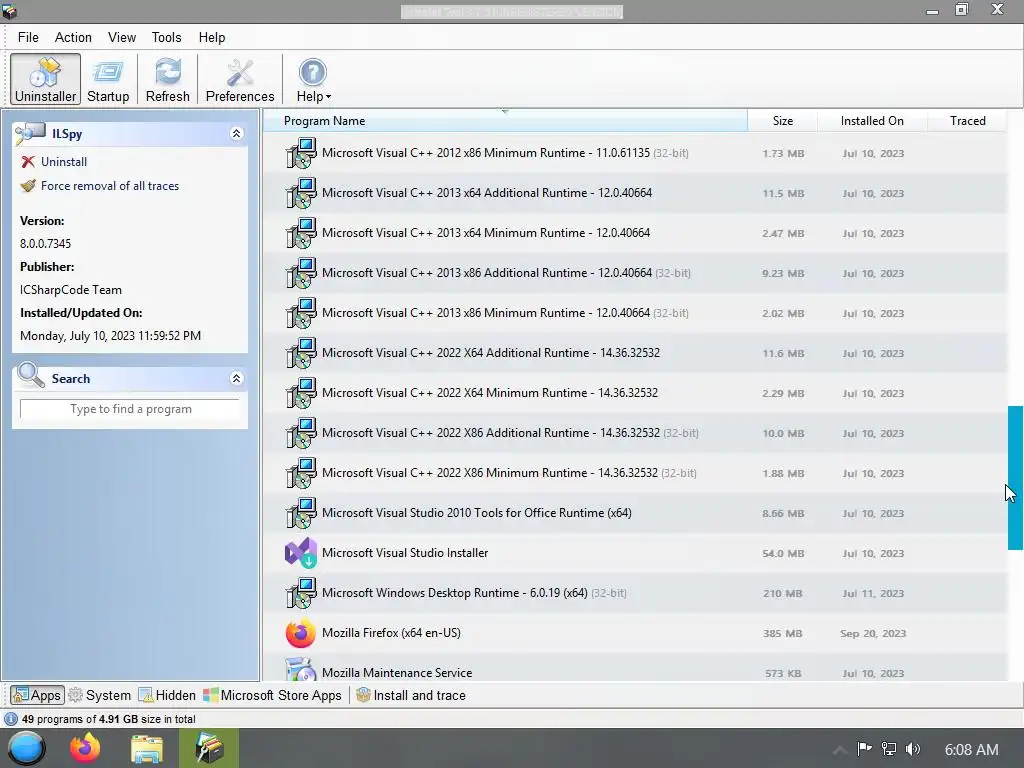Screen dimensions: 1024x768
Task: Click icon of Windows Desktop Runtime 6.0.19
Action: click(x=301, y=593)
